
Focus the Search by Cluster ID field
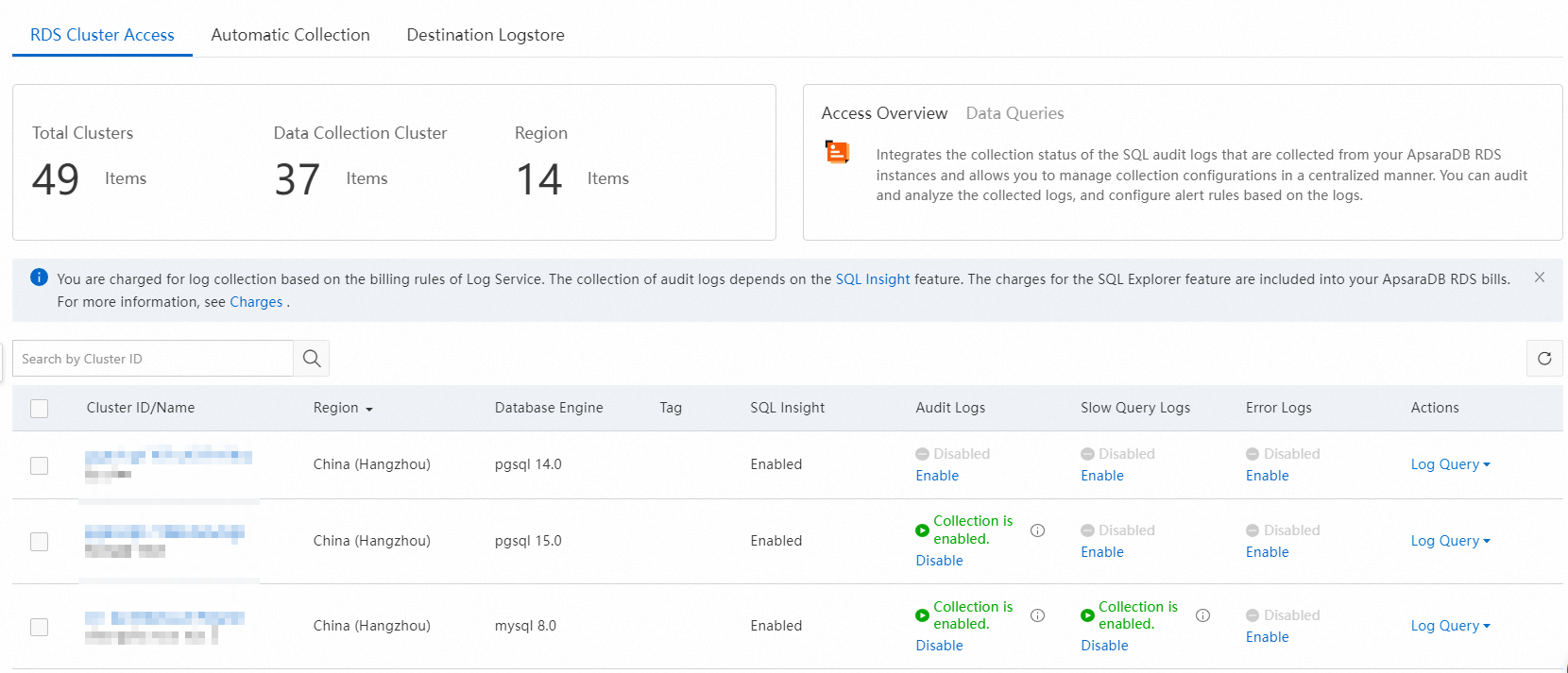click(153, 359)
